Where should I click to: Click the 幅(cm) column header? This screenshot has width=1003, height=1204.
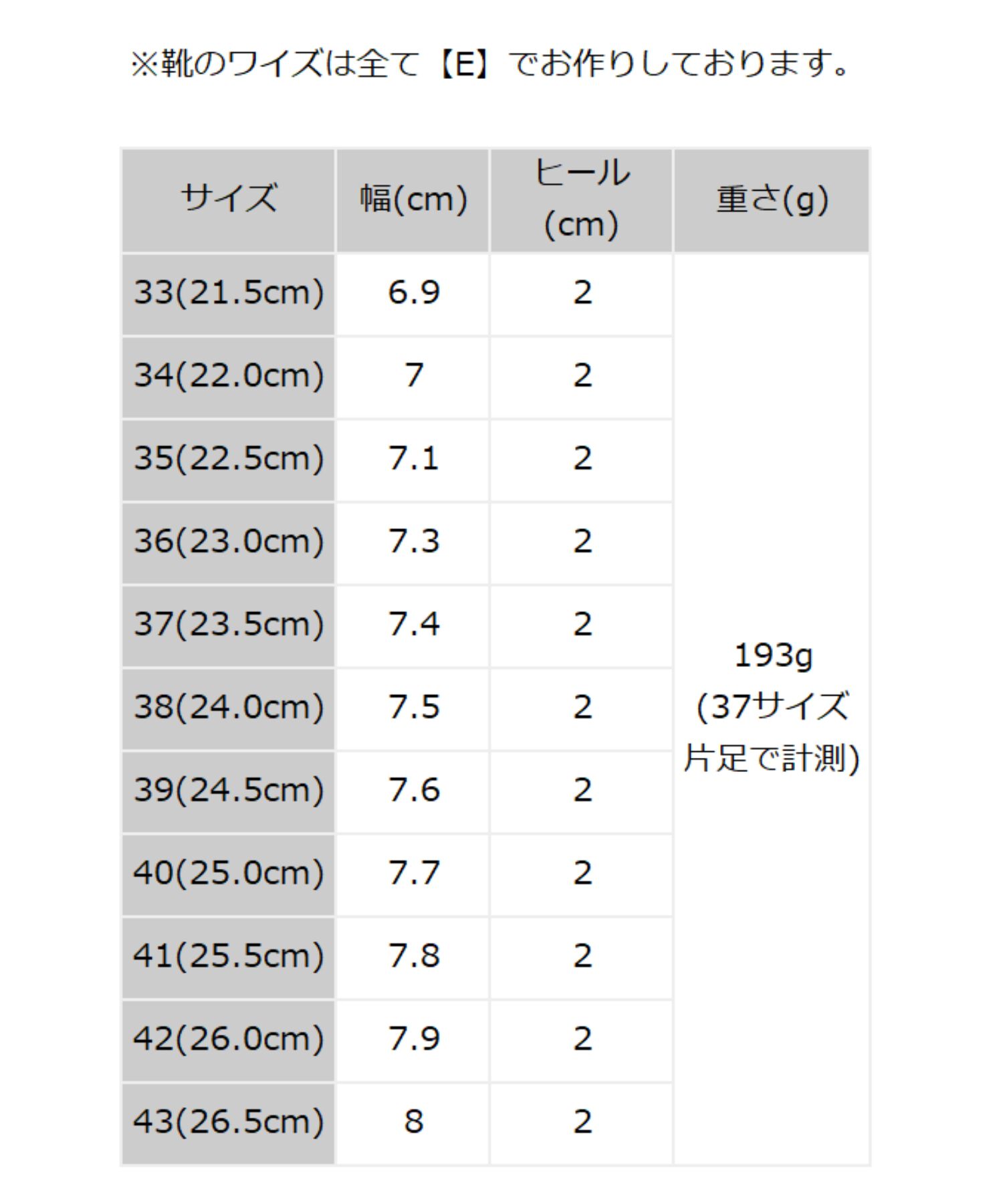413,199
